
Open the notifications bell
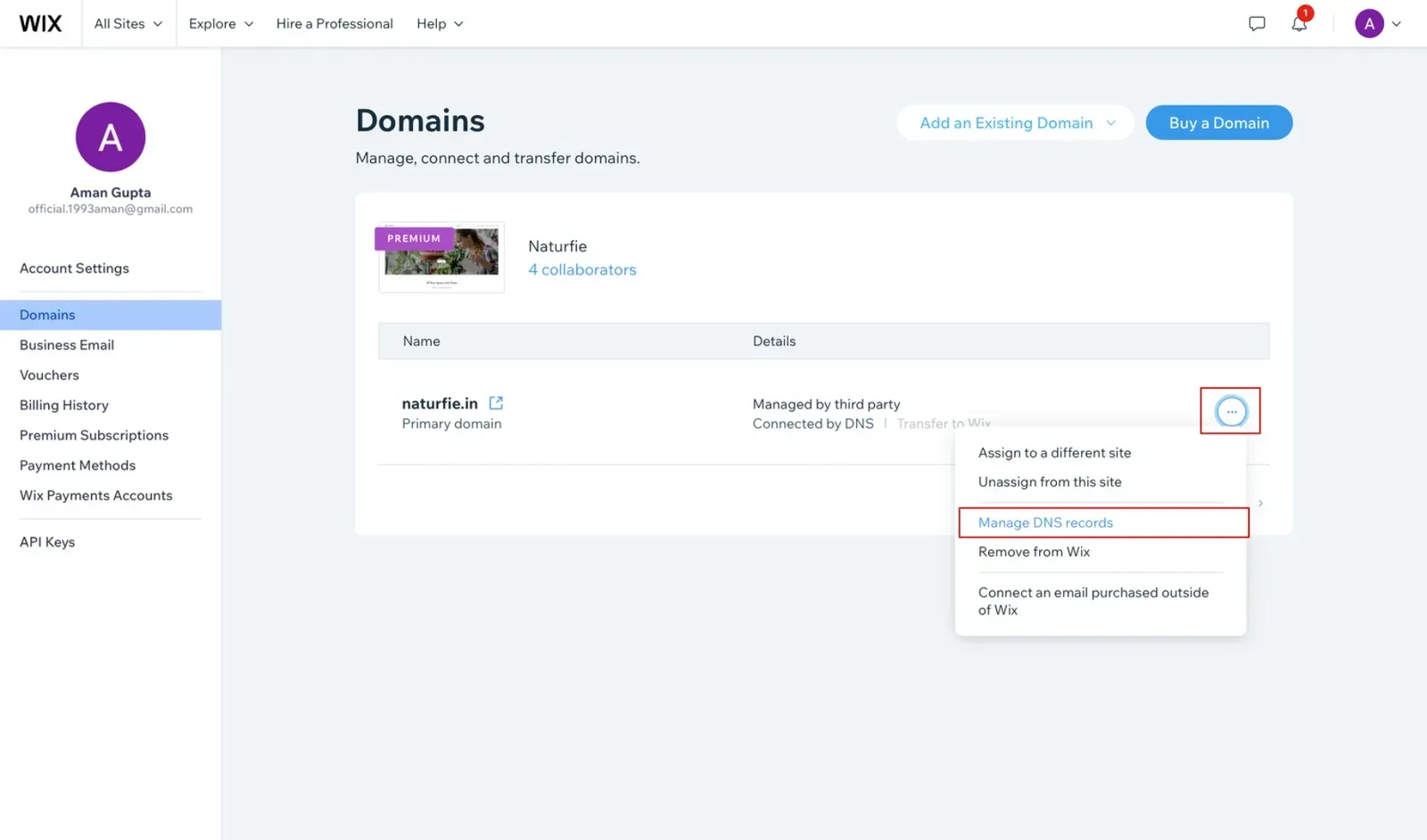pyautogui.click(x=1299, y=23)
